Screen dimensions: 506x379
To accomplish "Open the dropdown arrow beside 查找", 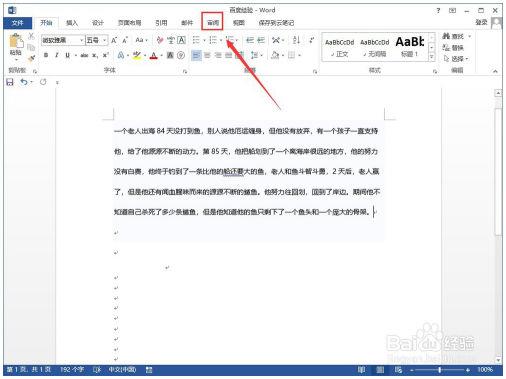I will (x=470, y=36).
